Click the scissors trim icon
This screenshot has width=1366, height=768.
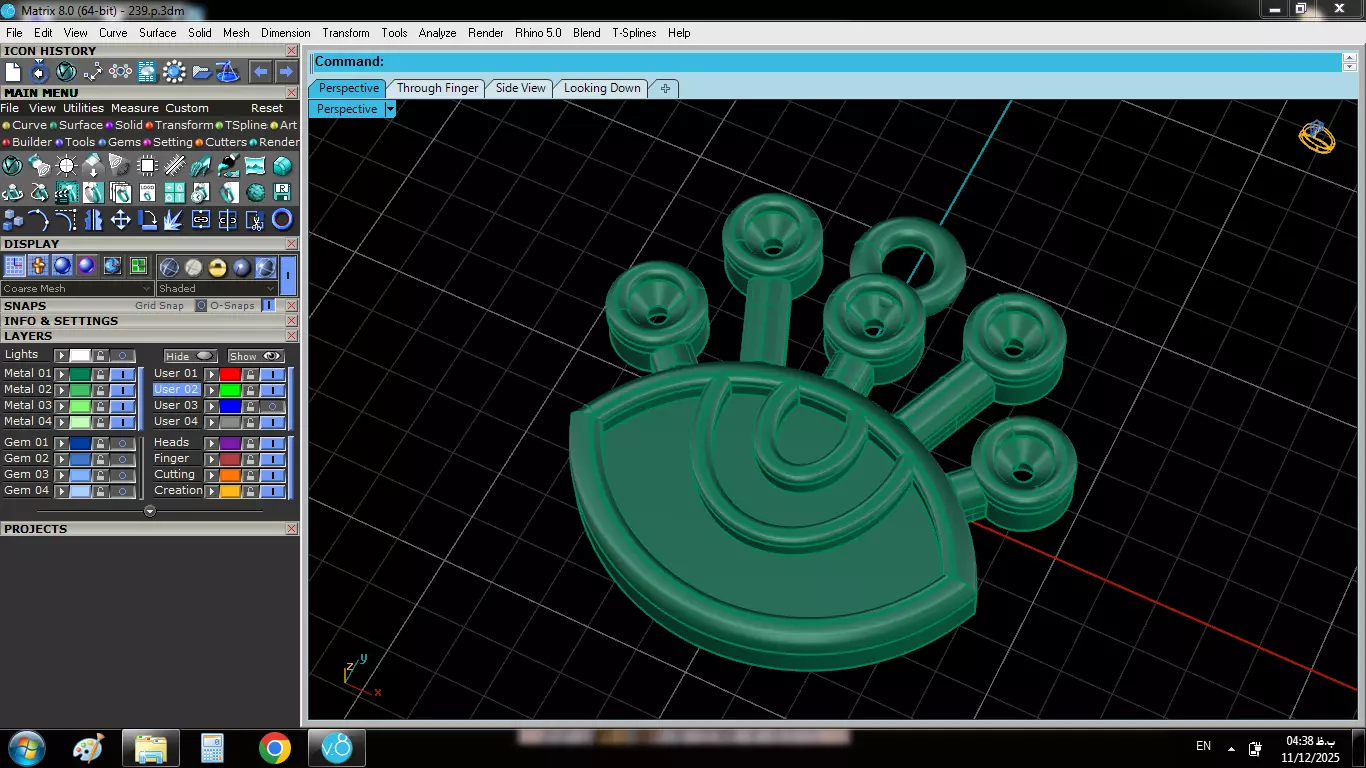tap(256, 219)
